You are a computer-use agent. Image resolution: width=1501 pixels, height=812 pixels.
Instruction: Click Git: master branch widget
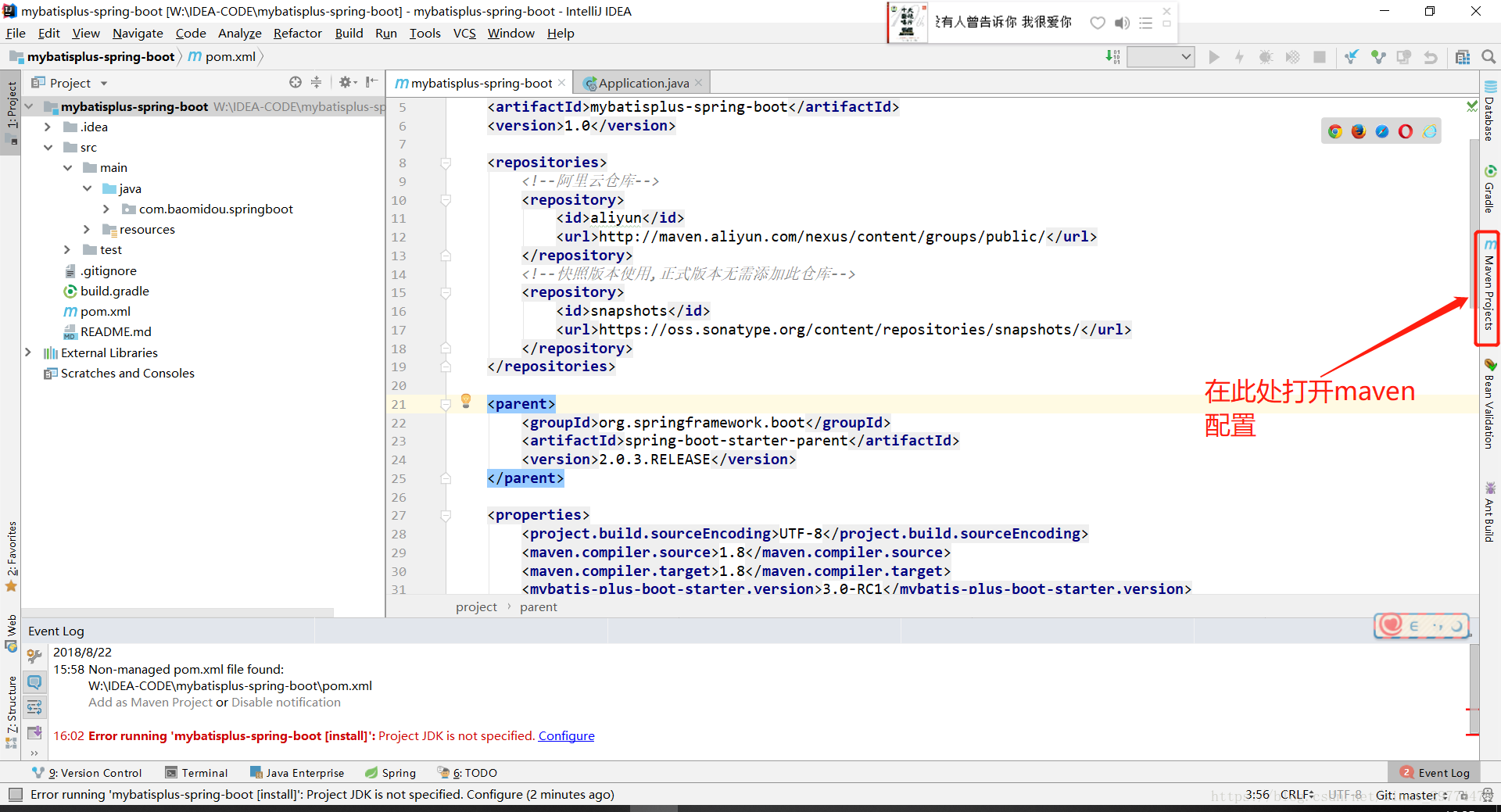point(1413,795)
